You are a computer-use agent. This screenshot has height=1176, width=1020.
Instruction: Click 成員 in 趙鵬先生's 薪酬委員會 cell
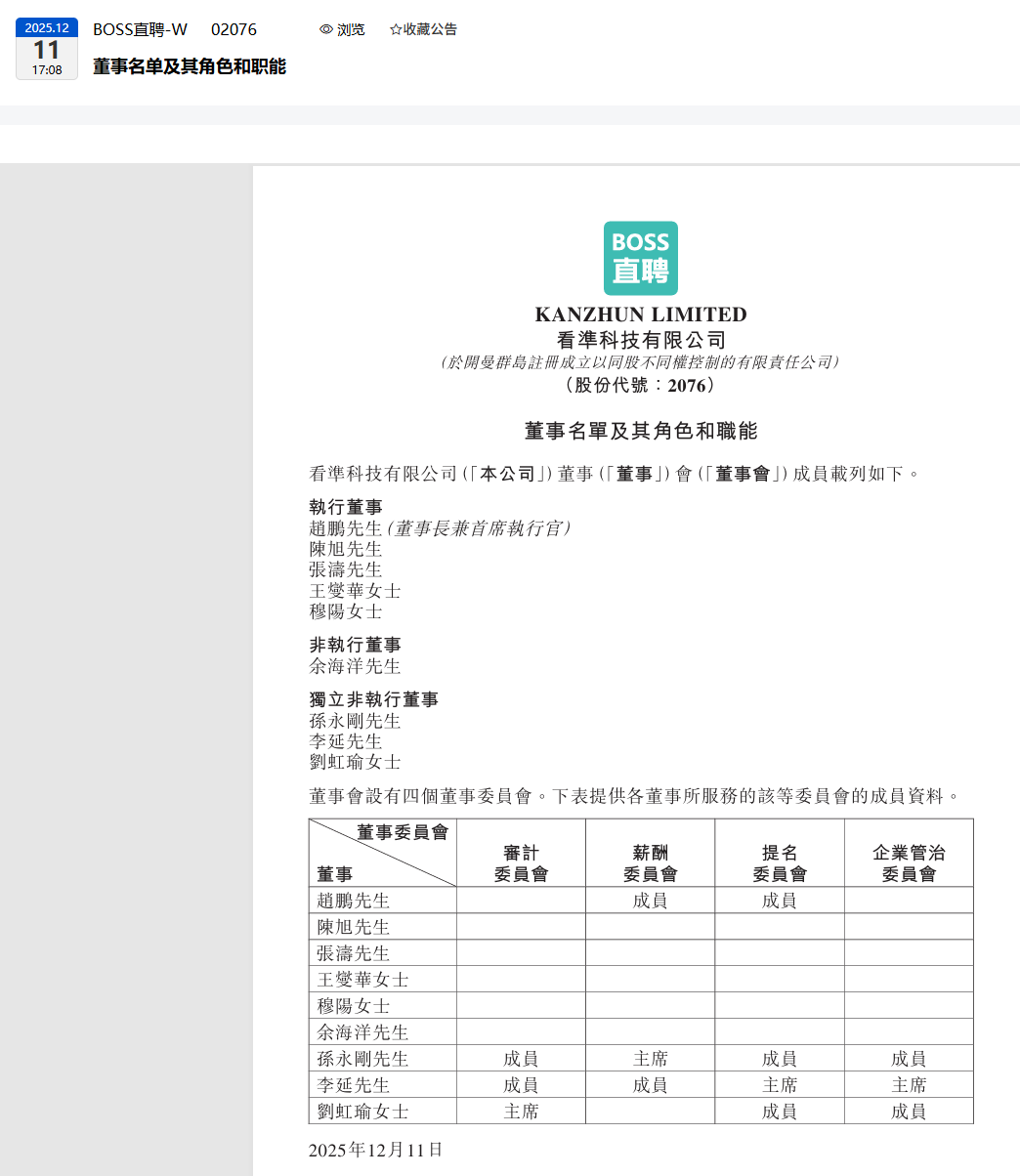[x=650, y=901]
